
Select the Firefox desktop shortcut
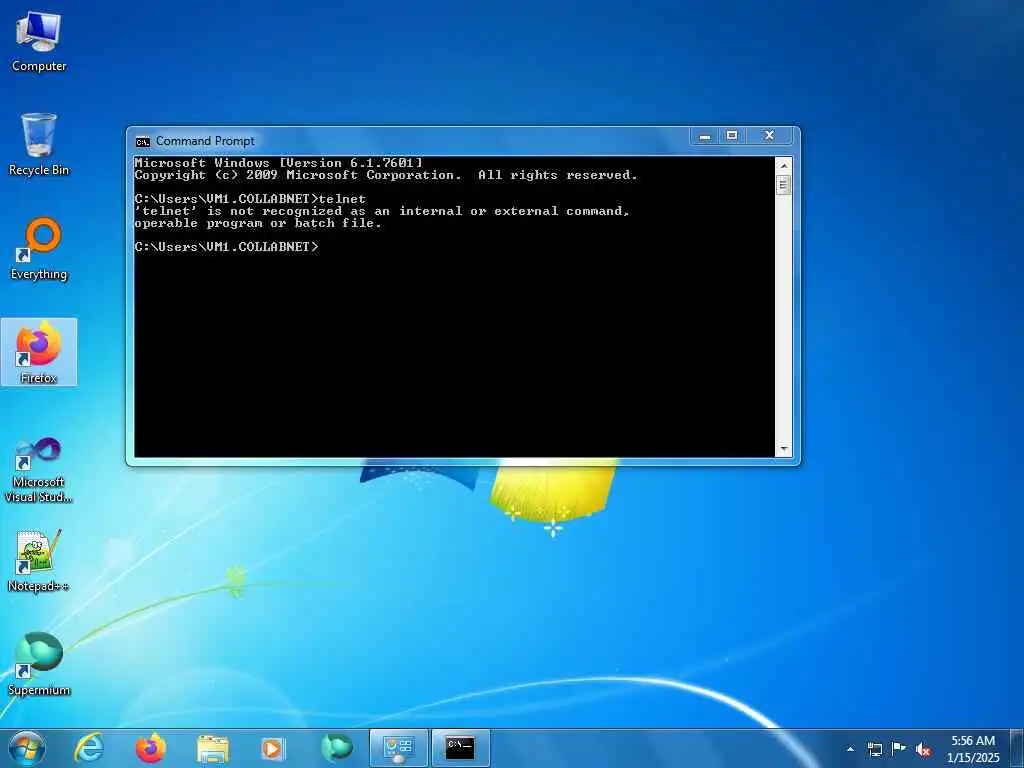[39, 353]
